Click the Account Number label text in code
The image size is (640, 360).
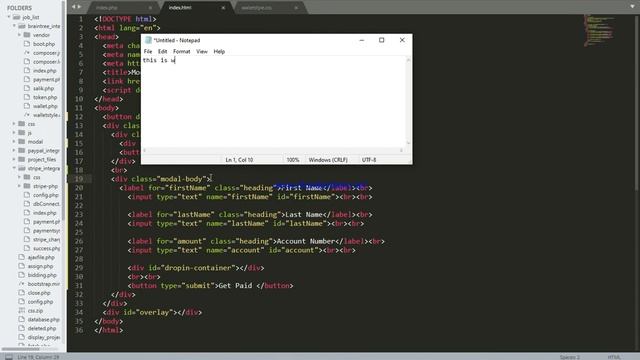point(306,241)
